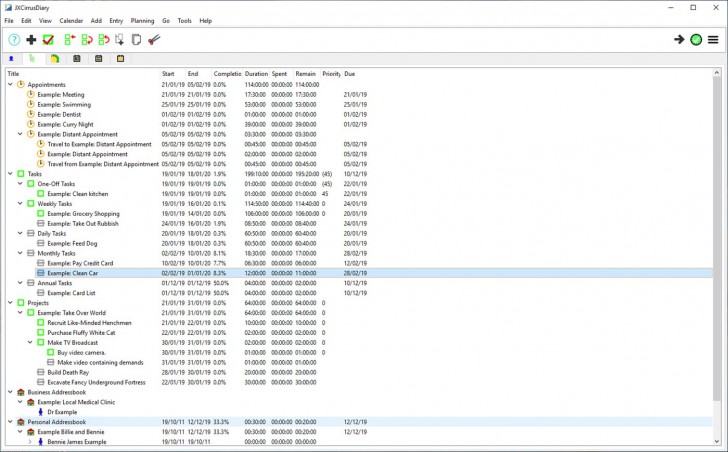Click the paintbrush icon in toolbar
Image resolution: width=728 pixels, height=452 pixels.
154,40
